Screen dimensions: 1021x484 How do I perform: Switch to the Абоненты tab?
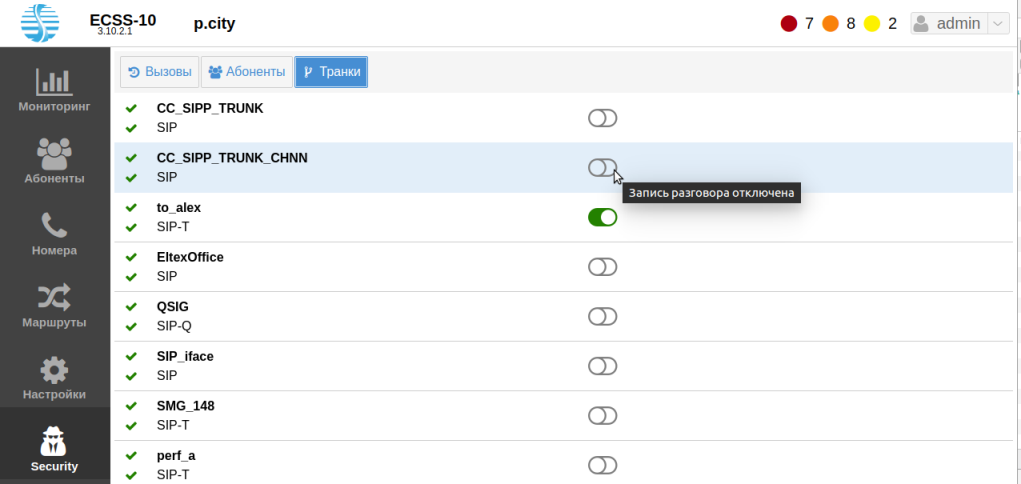(x=246, y=72)
